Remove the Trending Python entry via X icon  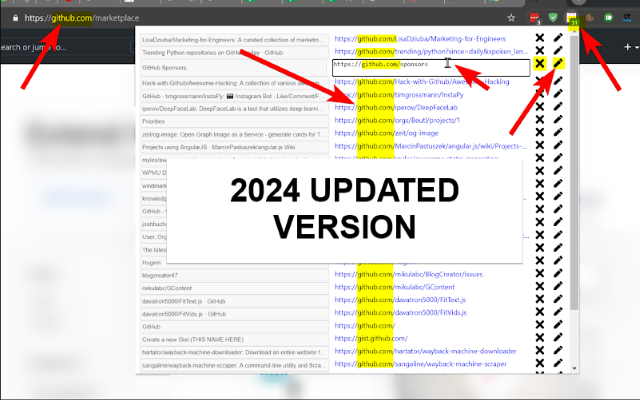point(540,51)
